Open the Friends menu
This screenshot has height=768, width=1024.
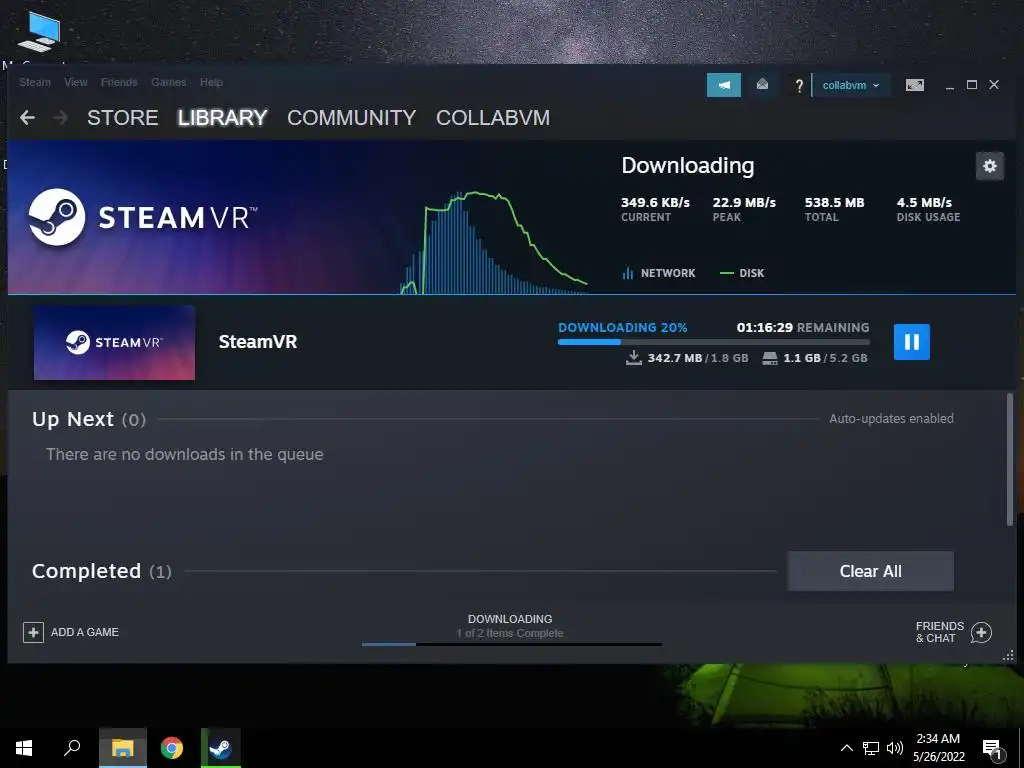tap(119, 82)
